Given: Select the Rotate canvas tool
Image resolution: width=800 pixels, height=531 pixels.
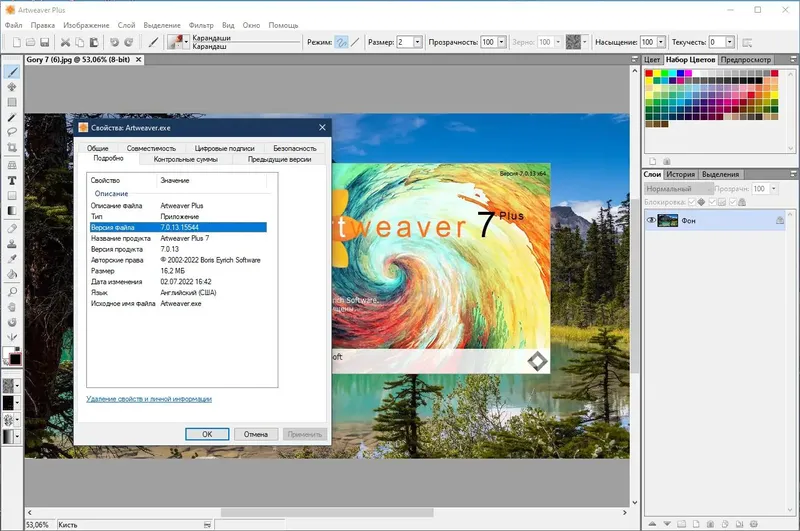Looking at the screenshot, I should pos(12,322).
